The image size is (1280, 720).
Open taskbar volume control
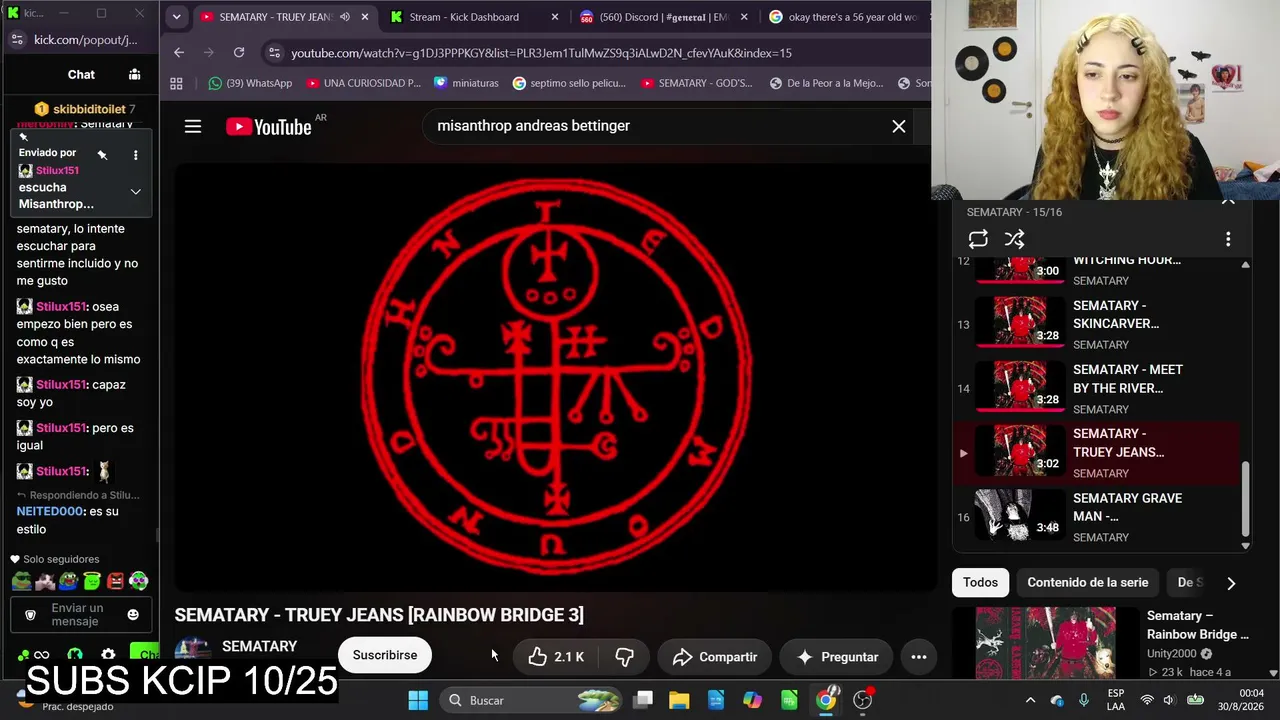1170,700
